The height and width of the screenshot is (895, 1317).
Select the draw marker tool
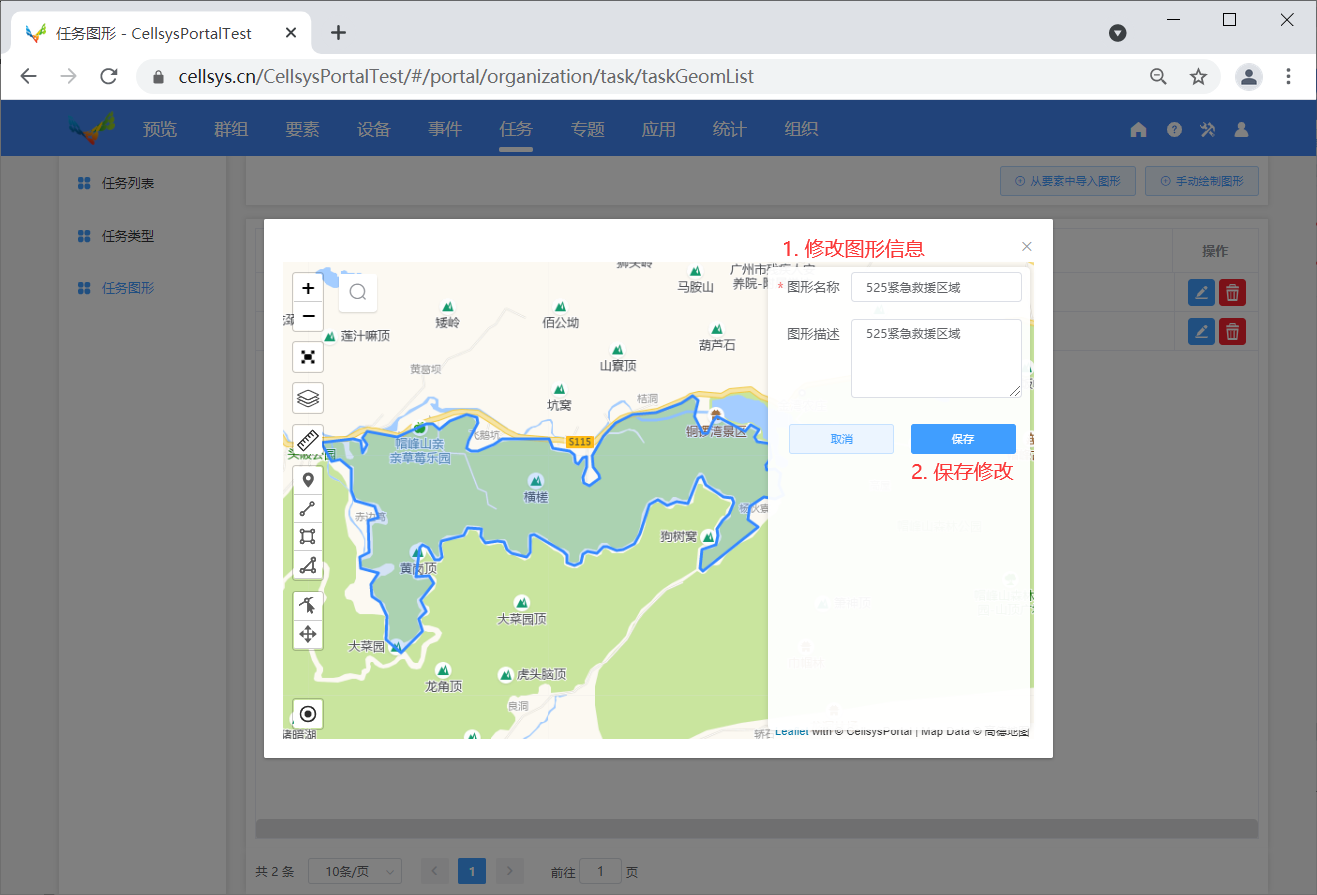tap(308, 480)
